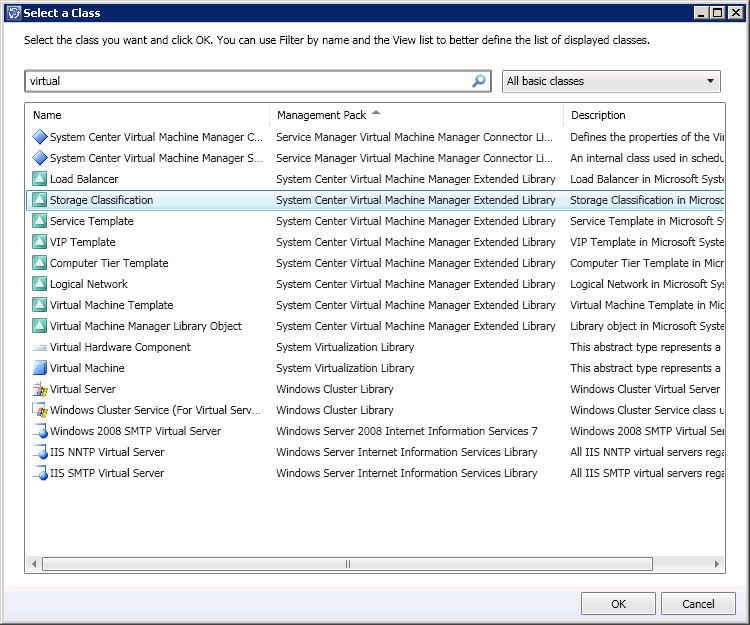
Task: Click the Virtual Server row icon
Action: coord(40,389)
